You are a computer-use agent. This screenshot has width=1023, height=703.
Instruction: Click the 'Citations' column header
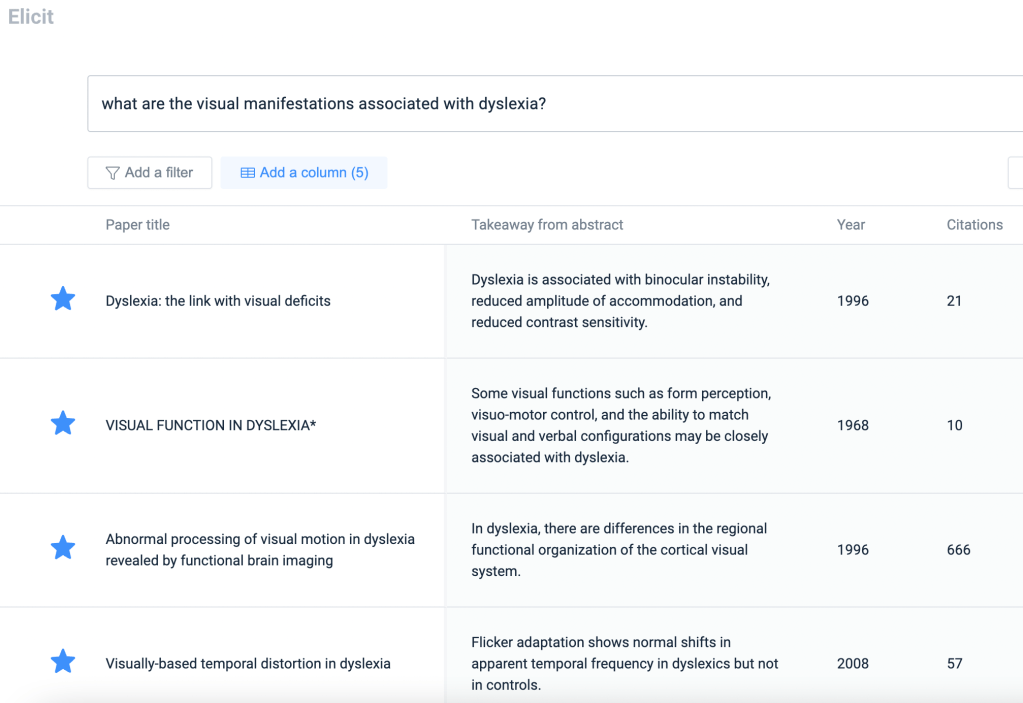tap(974, 225)
